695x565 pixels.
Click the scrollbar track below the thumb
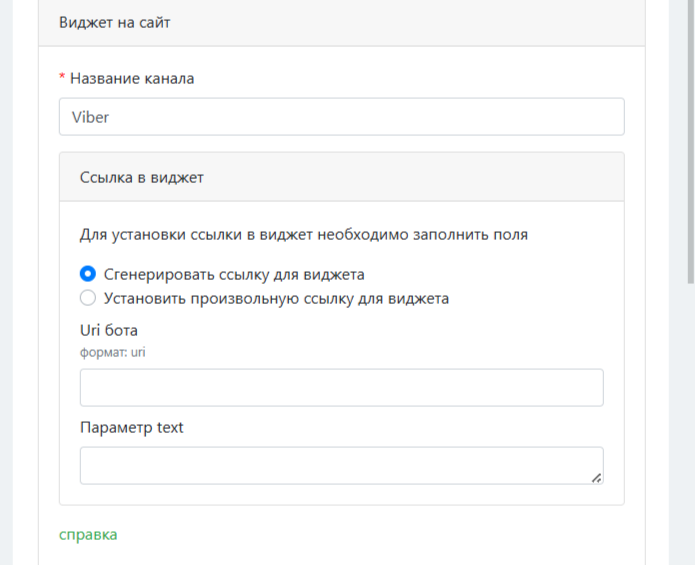coord(689,420)
